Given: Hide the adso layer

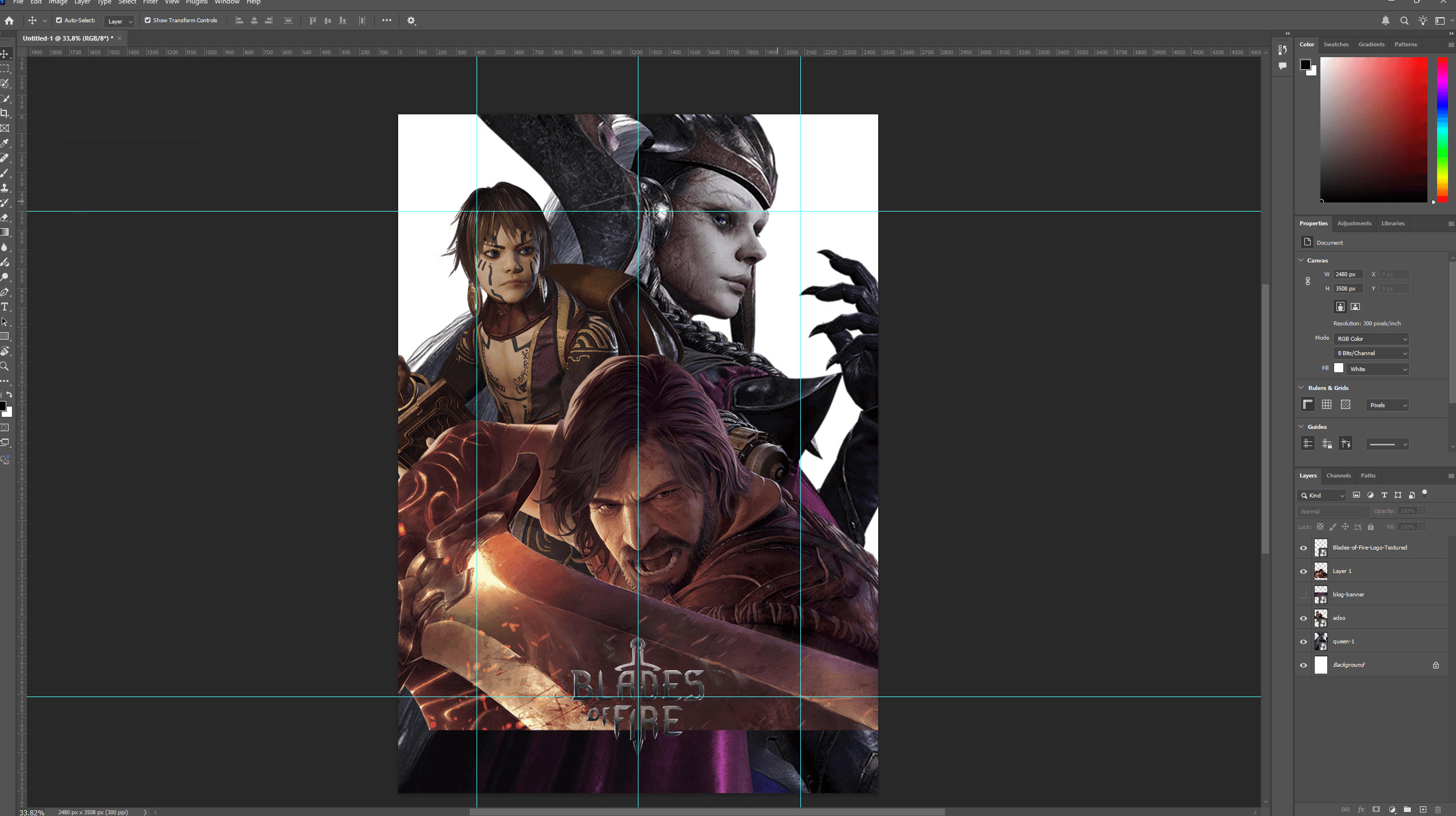Looking at the screenshot, I should pyautogui.click(x=1303, y=618).
